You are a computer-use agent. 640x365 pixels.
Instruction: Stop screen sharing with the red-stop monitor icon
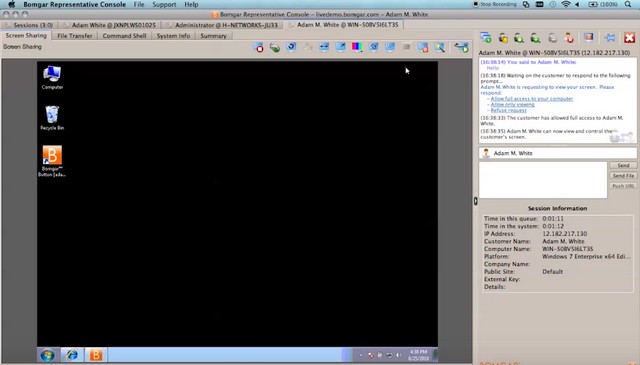click(x=259, y=47)
